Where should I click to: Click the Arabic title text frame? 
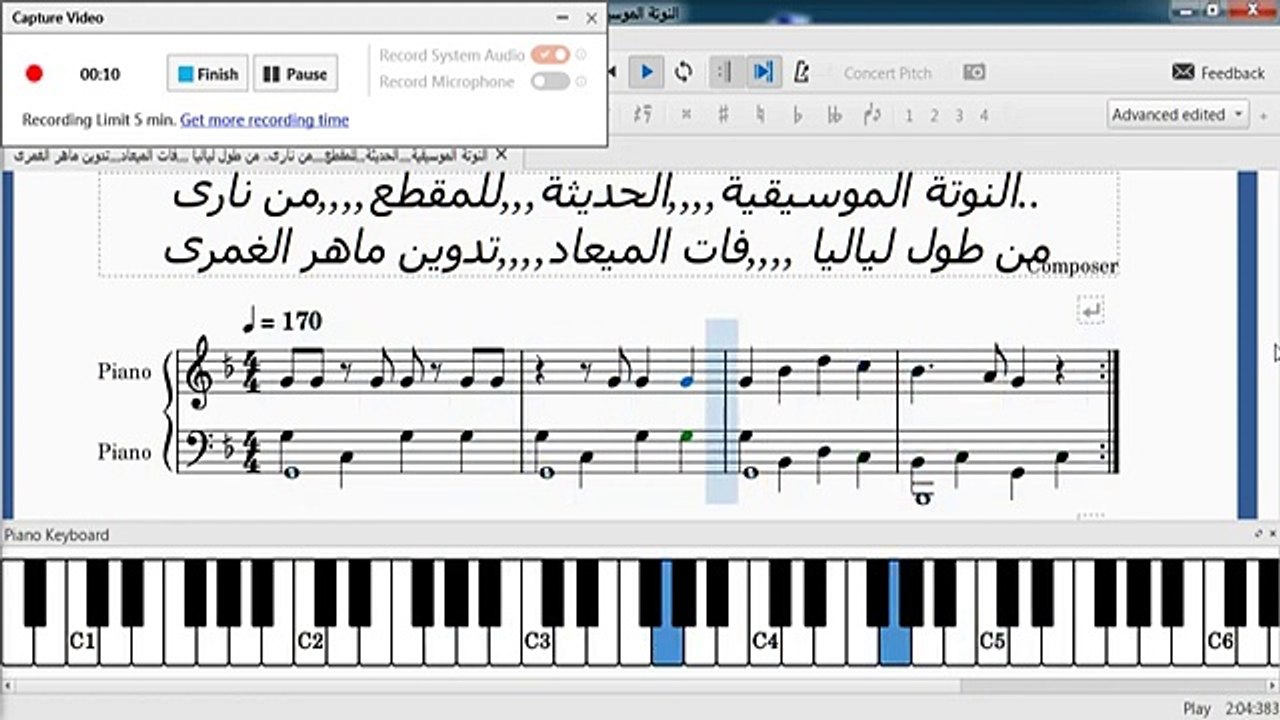point(608,223)
